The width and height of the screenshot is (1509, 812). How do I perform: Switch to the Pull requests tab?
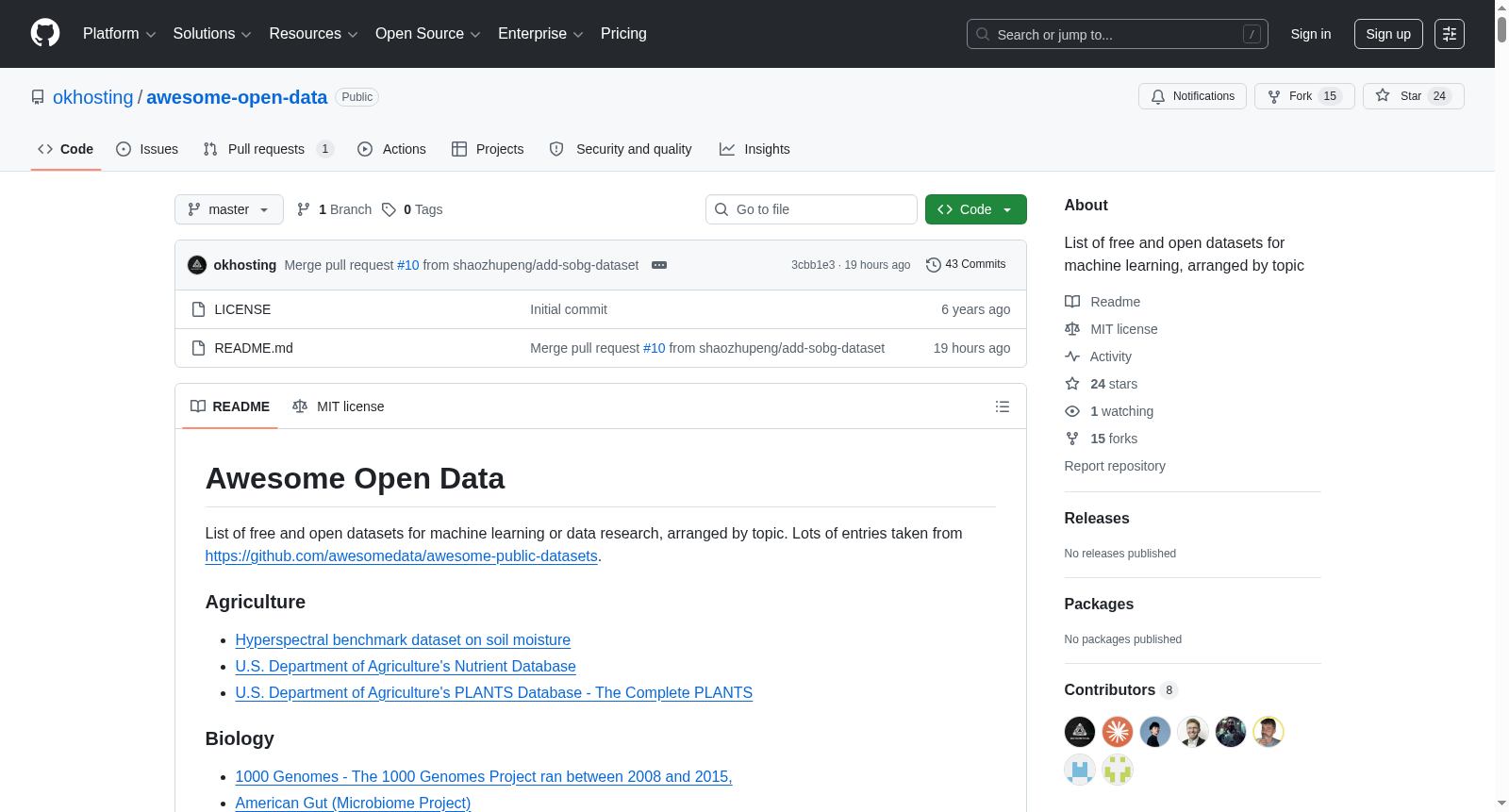click(x=269, y=149)
